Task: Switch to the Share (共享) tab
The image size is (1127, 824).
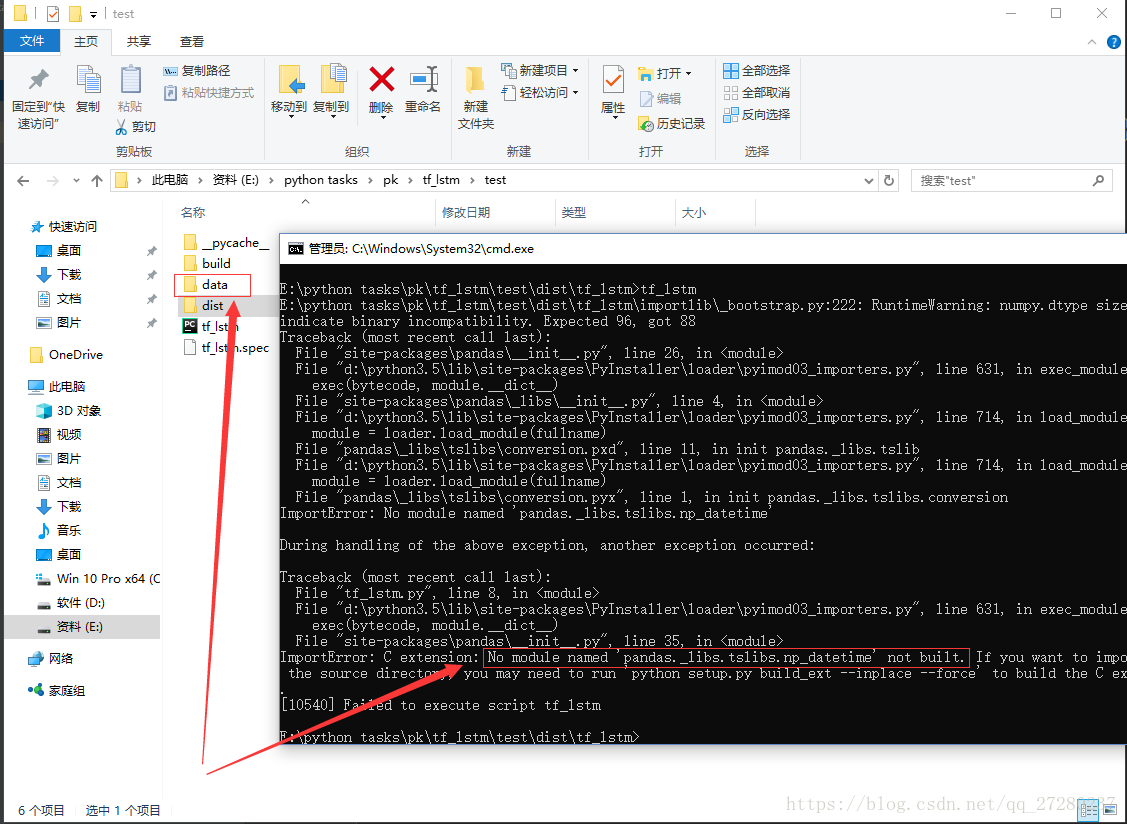Action: tap(139, 42)
